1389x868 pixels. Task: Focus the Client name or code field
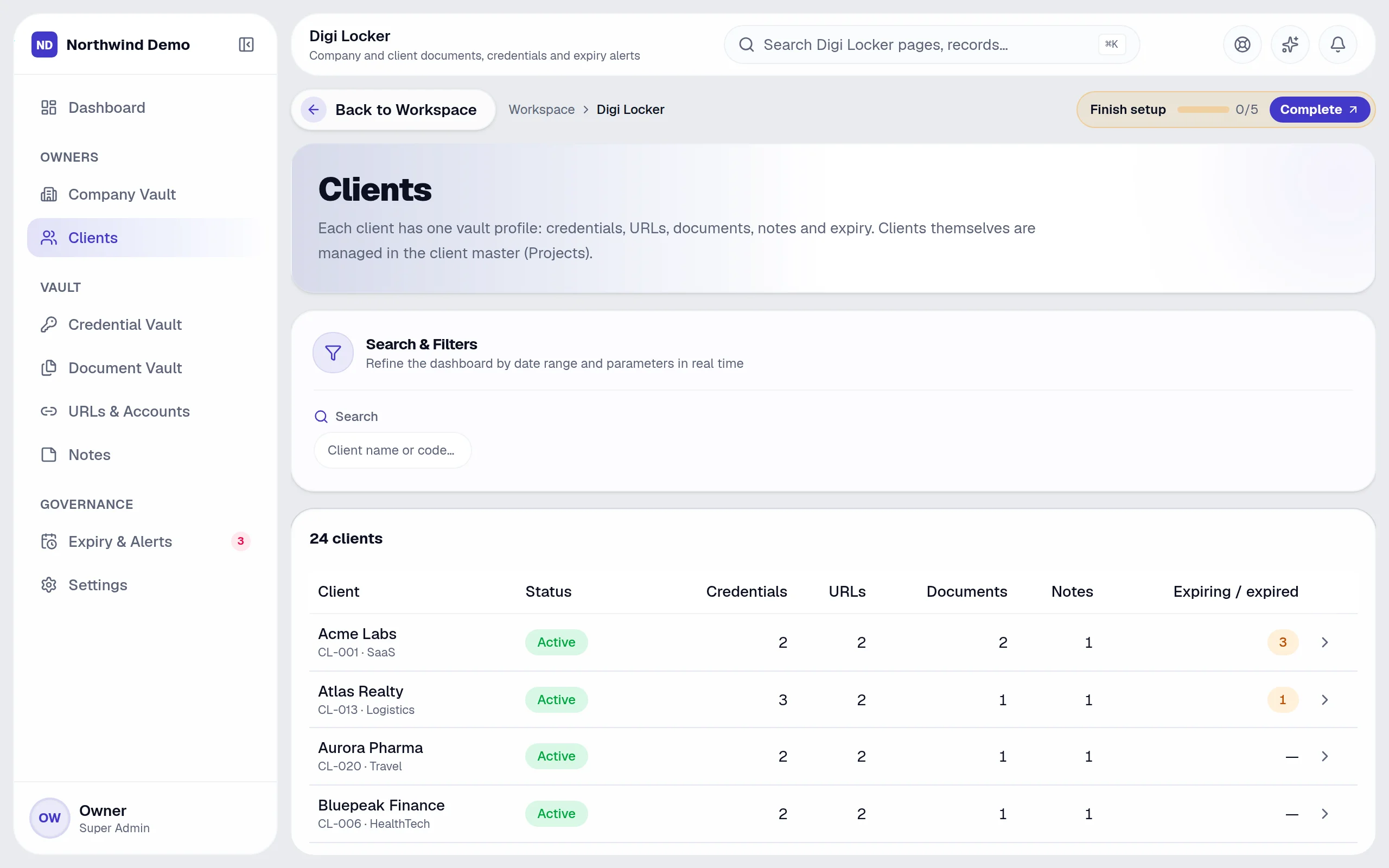tap(393, 450)
